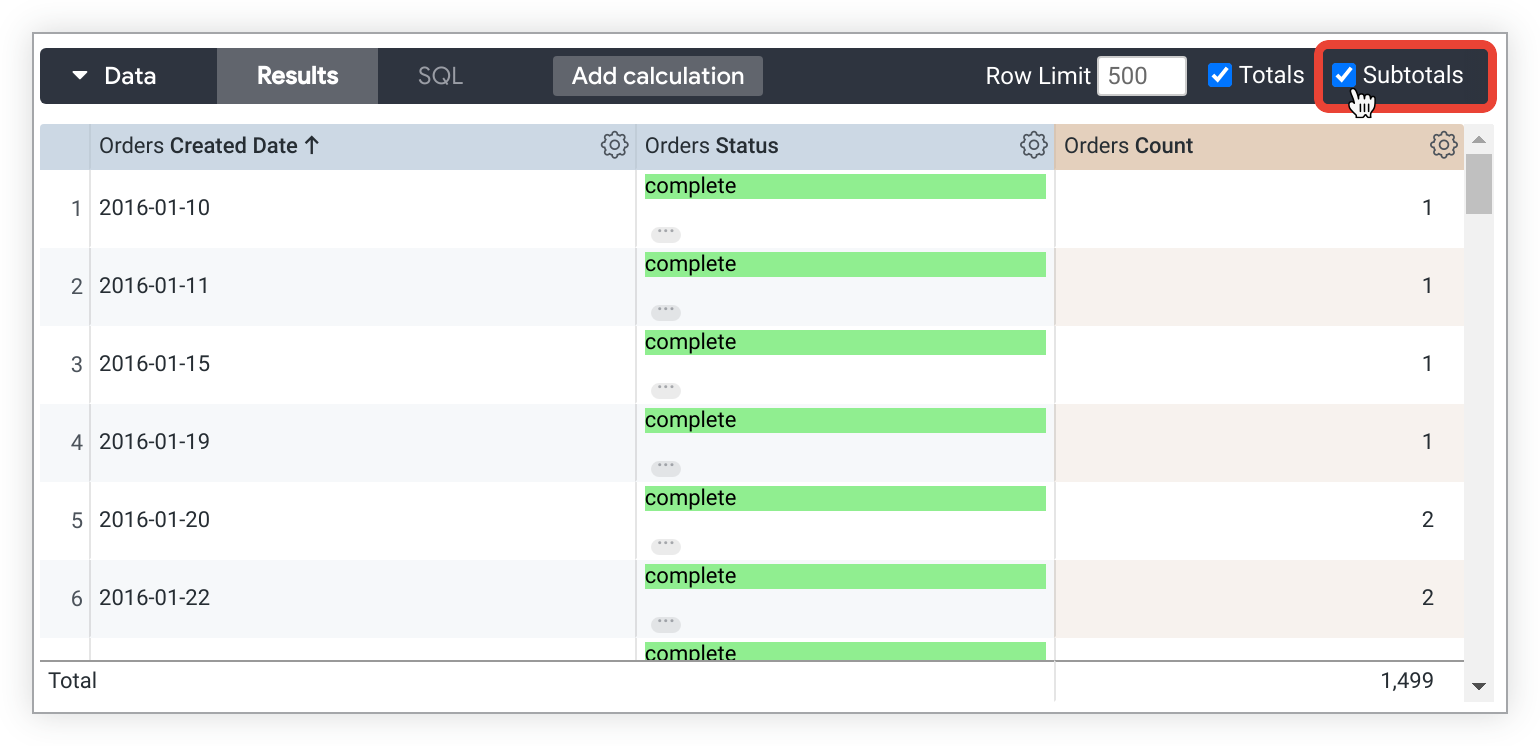Click the ellipsis under the 2016-01-10 status
This screenshot has height=746, width=1540.
click(x=665, y=234)
